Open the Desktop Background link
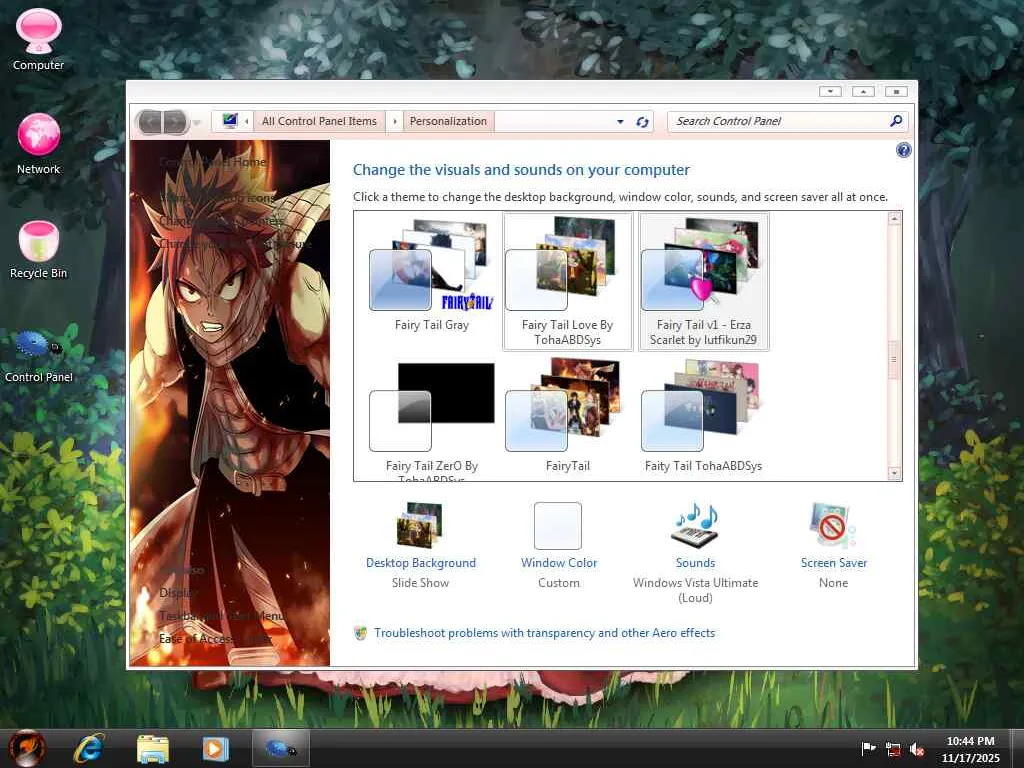This screenshot has width=1024, height=768. pos(421,563)
